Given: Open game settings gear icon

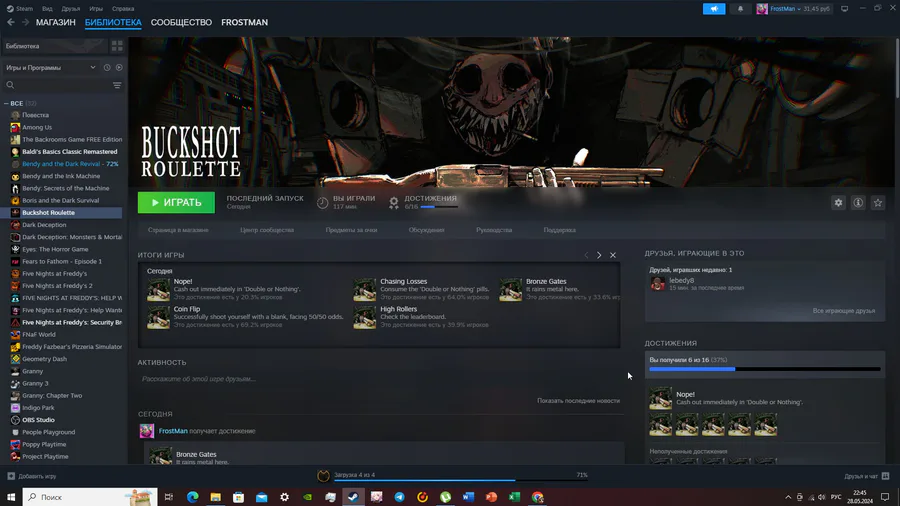Looking at the screenshot, I should click(x=839, y=203).
